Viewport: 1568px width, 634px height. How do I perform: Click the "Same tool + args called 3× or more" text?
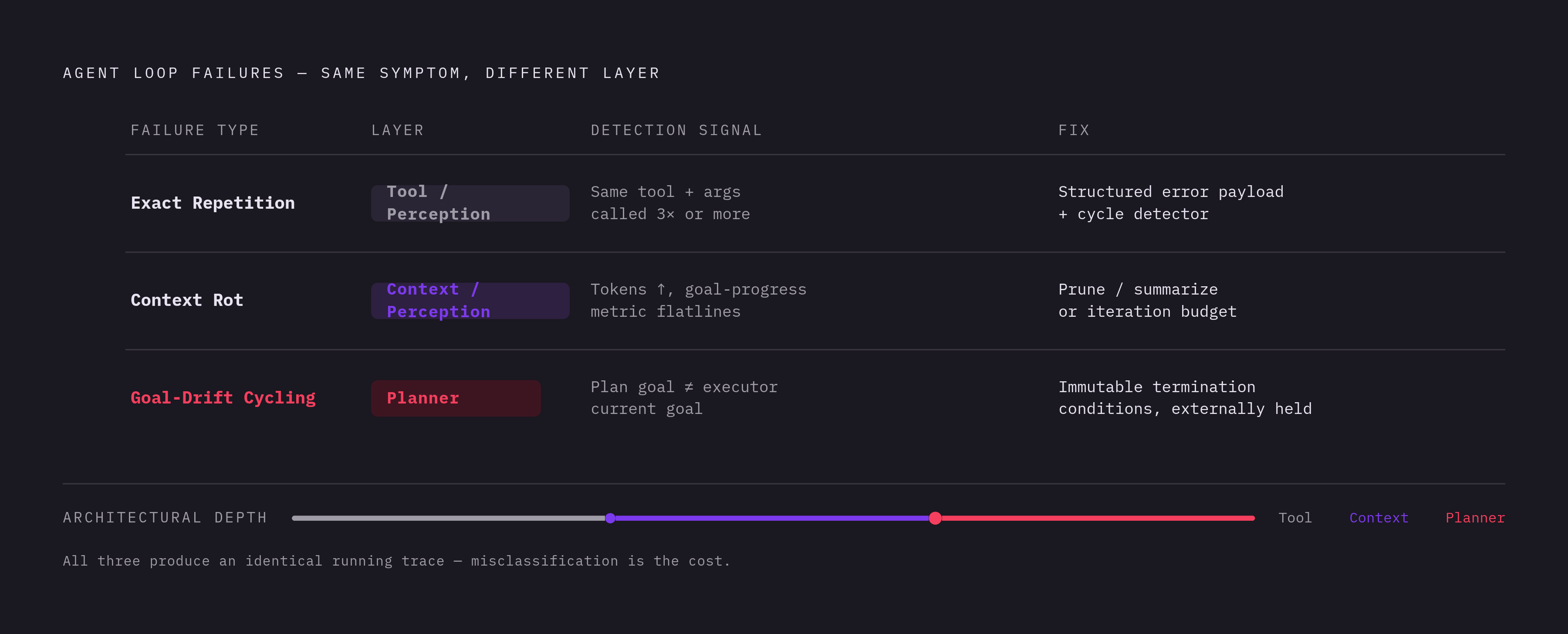point(670,203)
